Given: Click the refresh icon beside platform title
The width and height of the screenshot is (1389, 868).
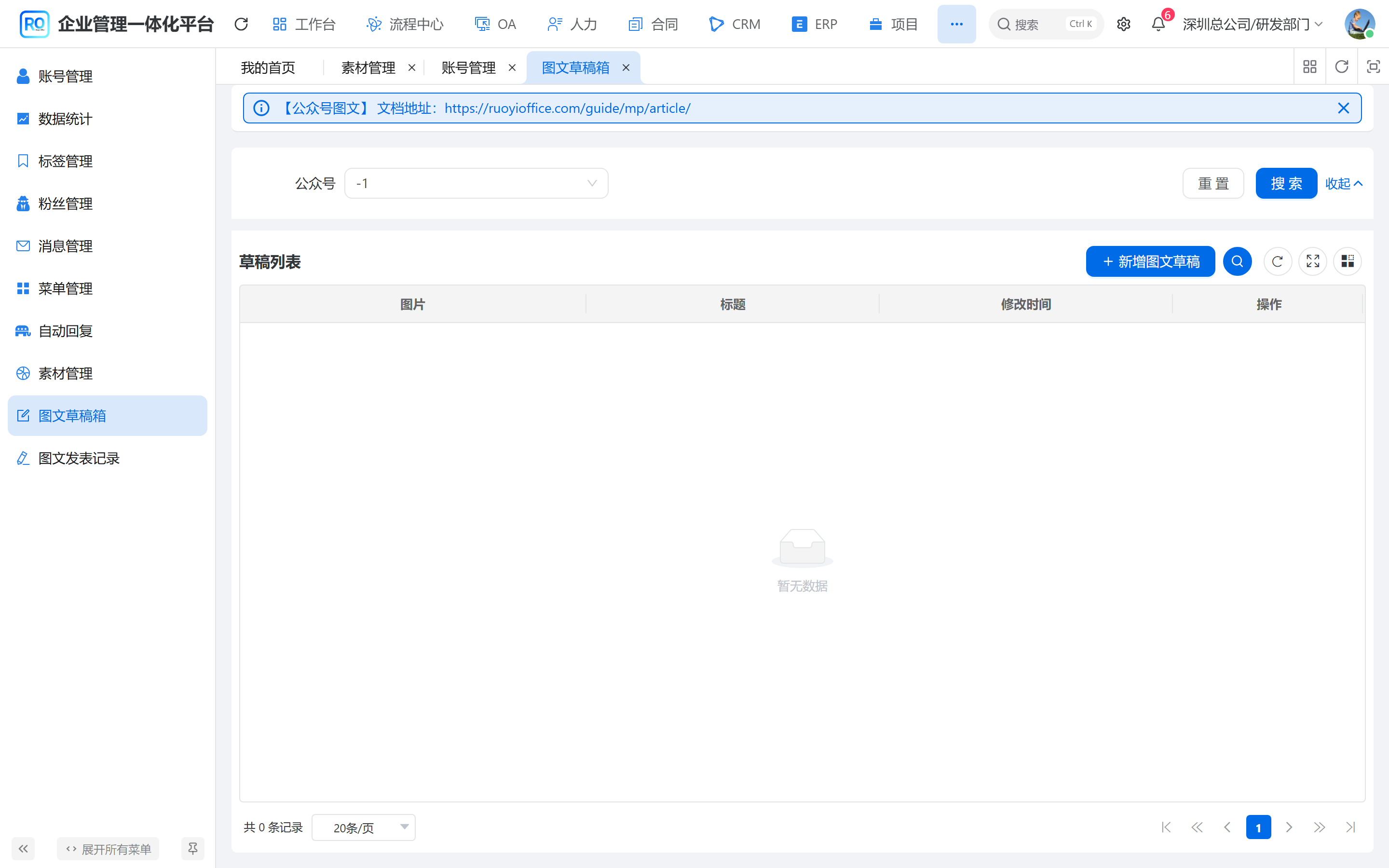Looking at the screenshot, I should 241,24.
